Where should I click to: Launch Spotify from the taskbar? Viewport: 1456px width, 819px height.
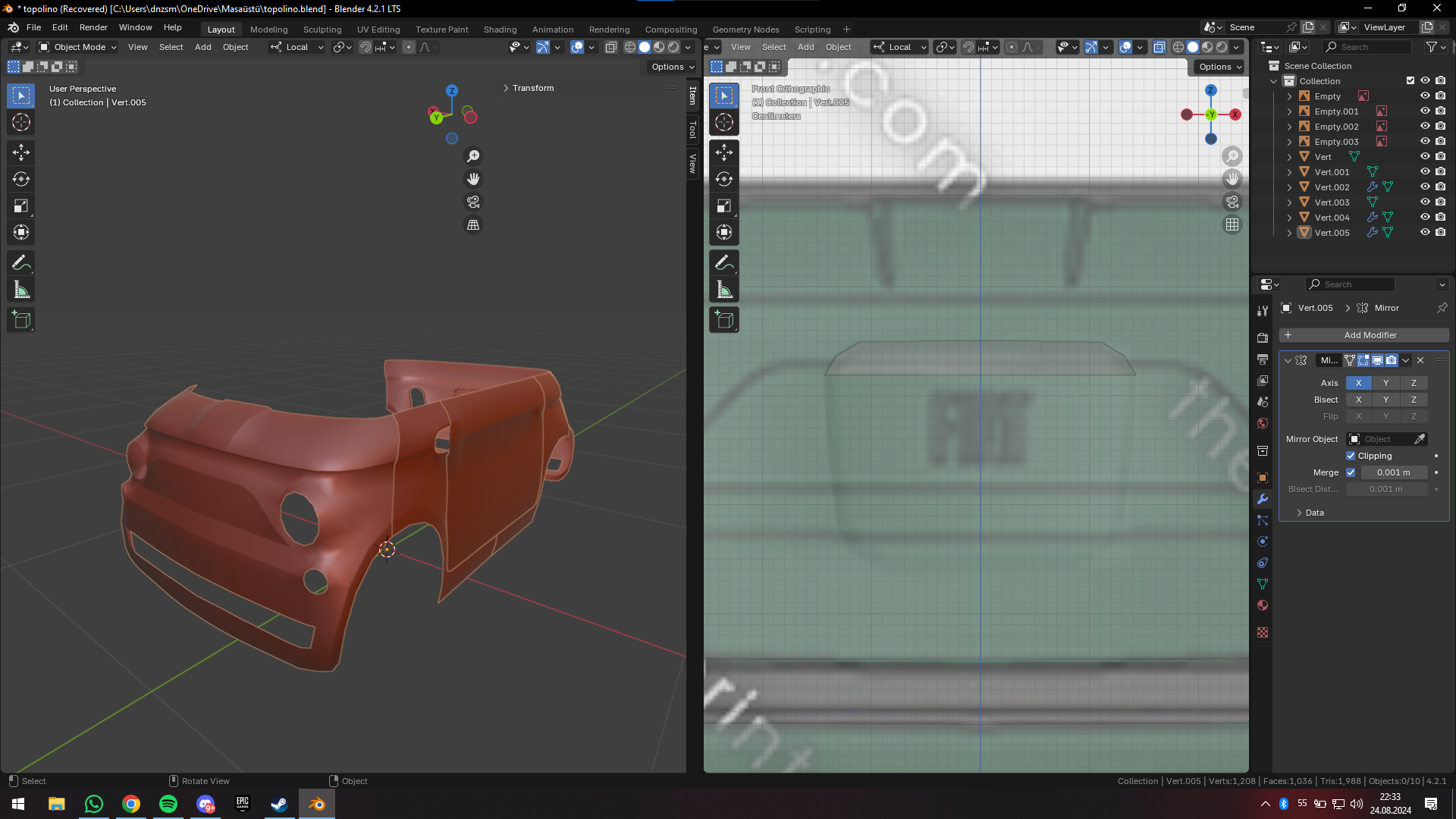pyautogui.click(x=168, y=804)
